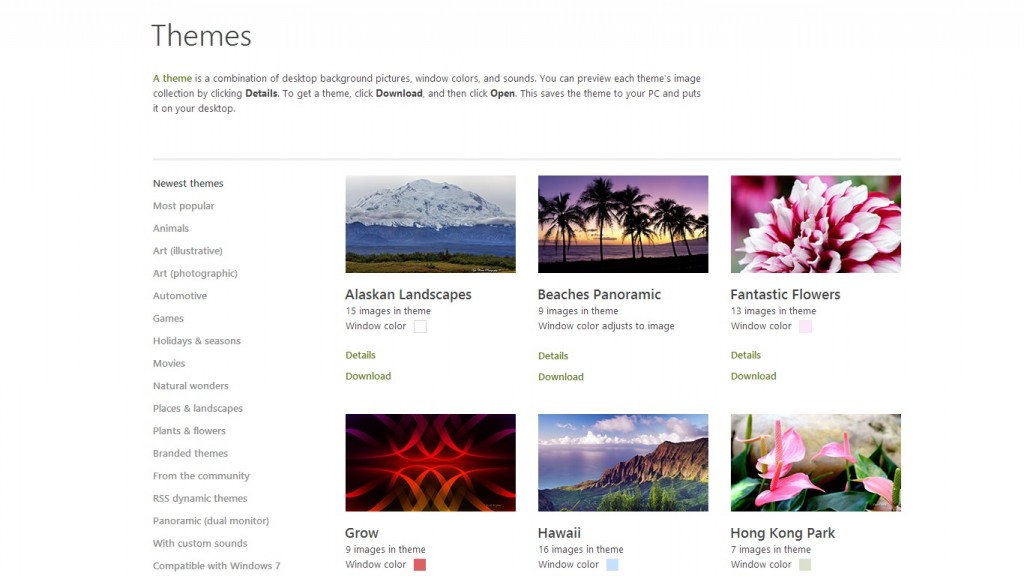
Task: Open the Fantastic Flowers theme image
Action: (x=815, y=224)
